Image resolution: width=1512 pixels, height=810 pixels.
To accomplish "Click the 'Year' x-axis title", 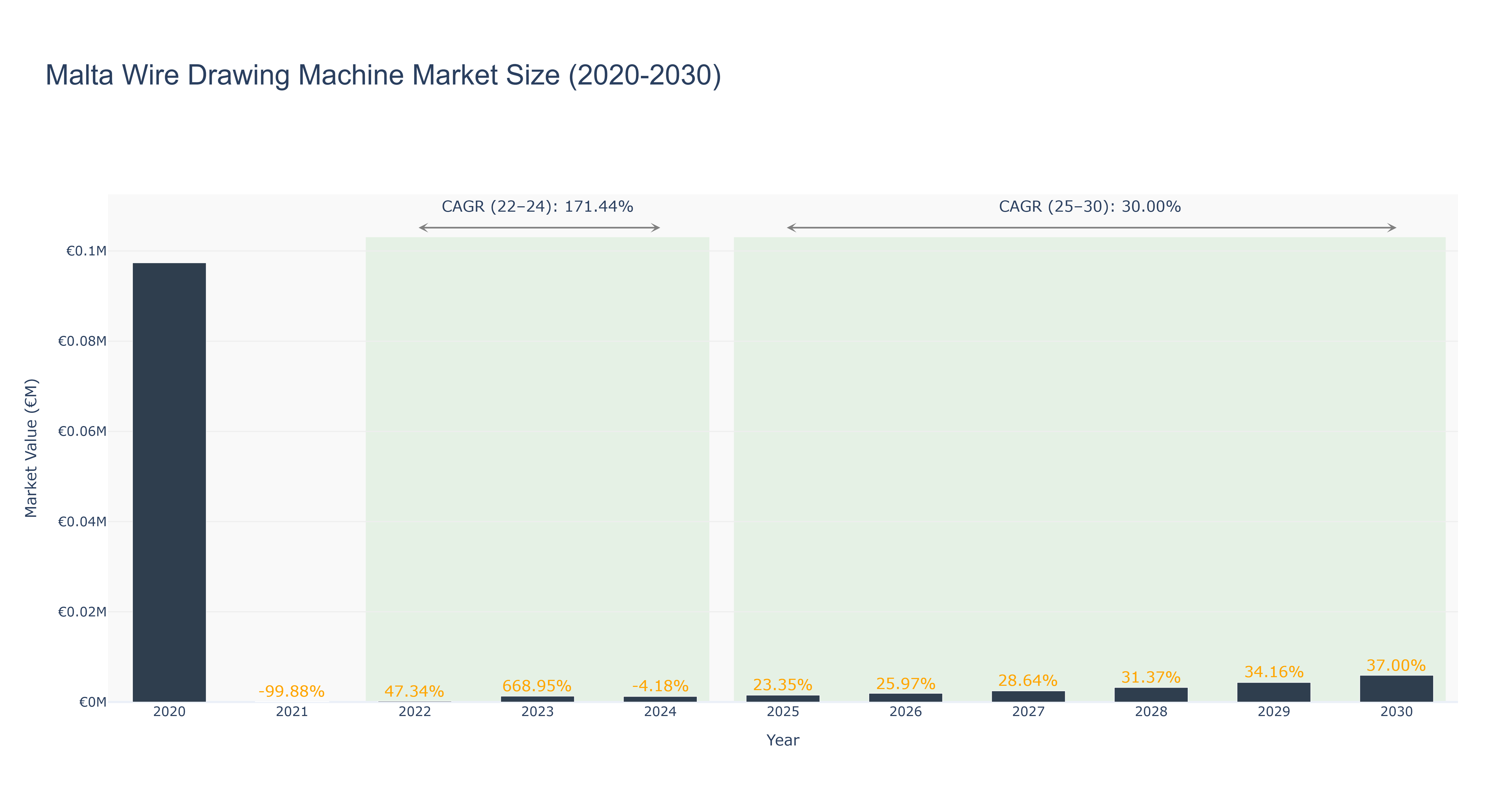I will (x=782, y=740).
